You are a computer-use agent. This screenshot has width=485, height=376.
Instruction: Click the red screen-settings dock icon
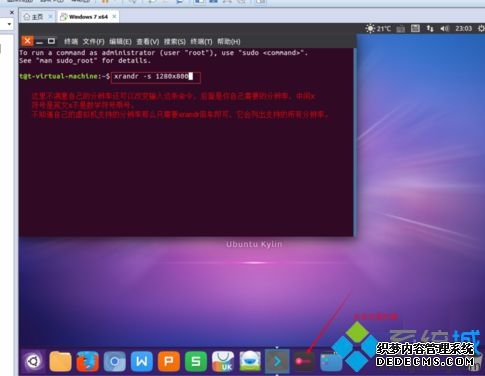304,361
